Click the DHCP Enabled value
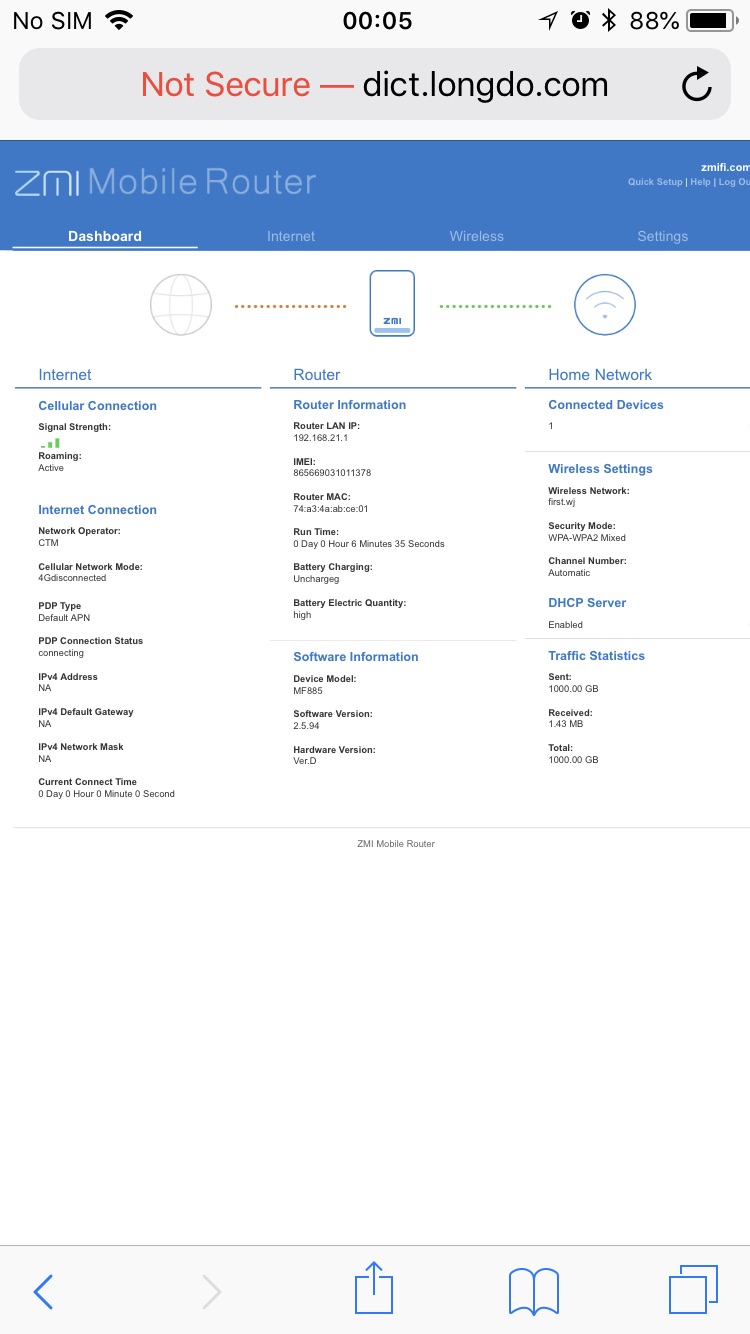This screenshot has height=1334, width=750. pyautogui.click(x=565, y=625)
